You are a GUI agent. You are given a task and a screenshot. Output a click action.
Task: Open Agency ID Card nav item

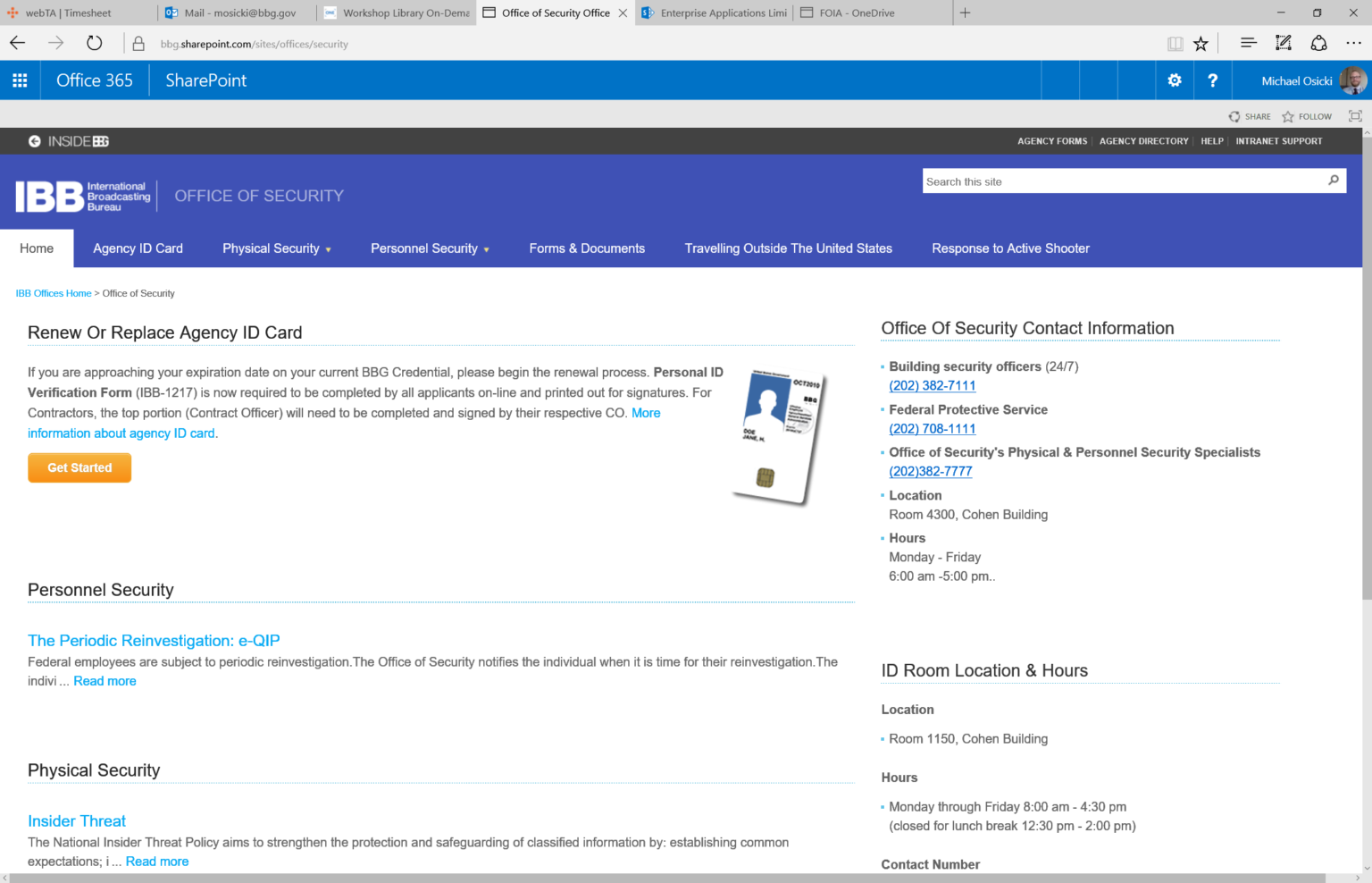point(138,248)
